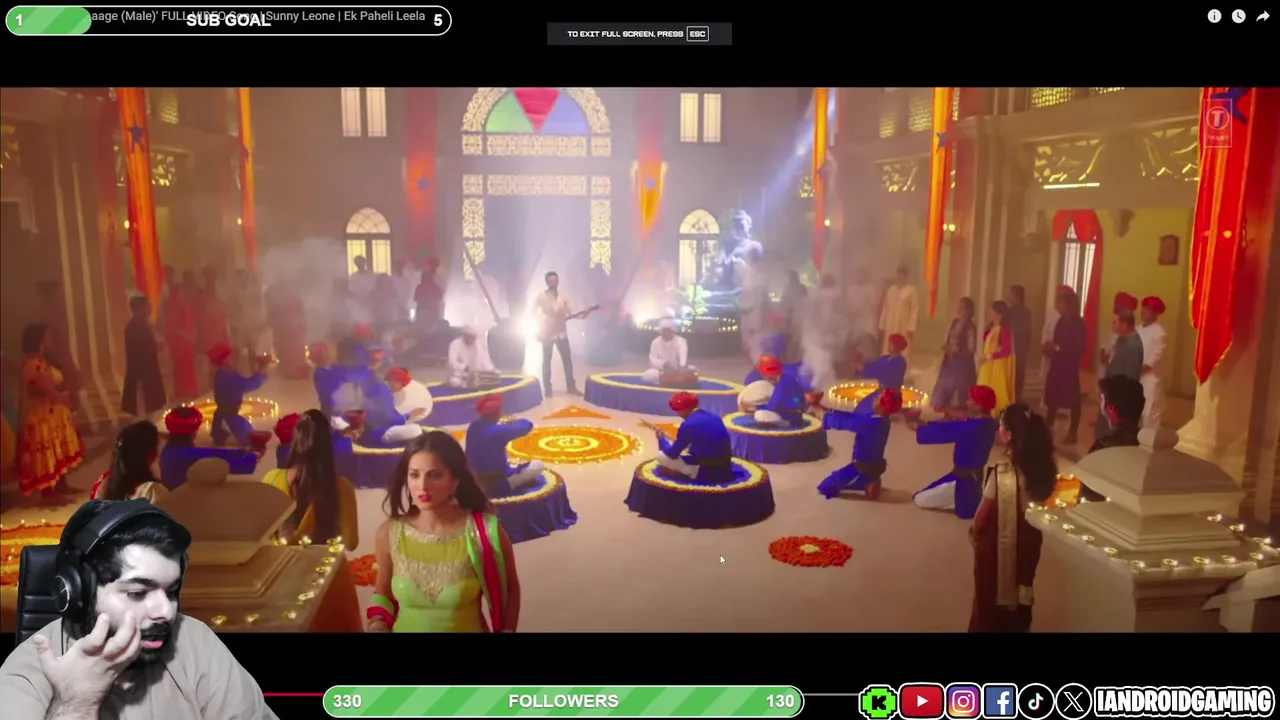Viewport: 1280px width, 720px height.
Task: Click the green Kick logo icon
Action: pyautogui.click(x=879, y=701)
